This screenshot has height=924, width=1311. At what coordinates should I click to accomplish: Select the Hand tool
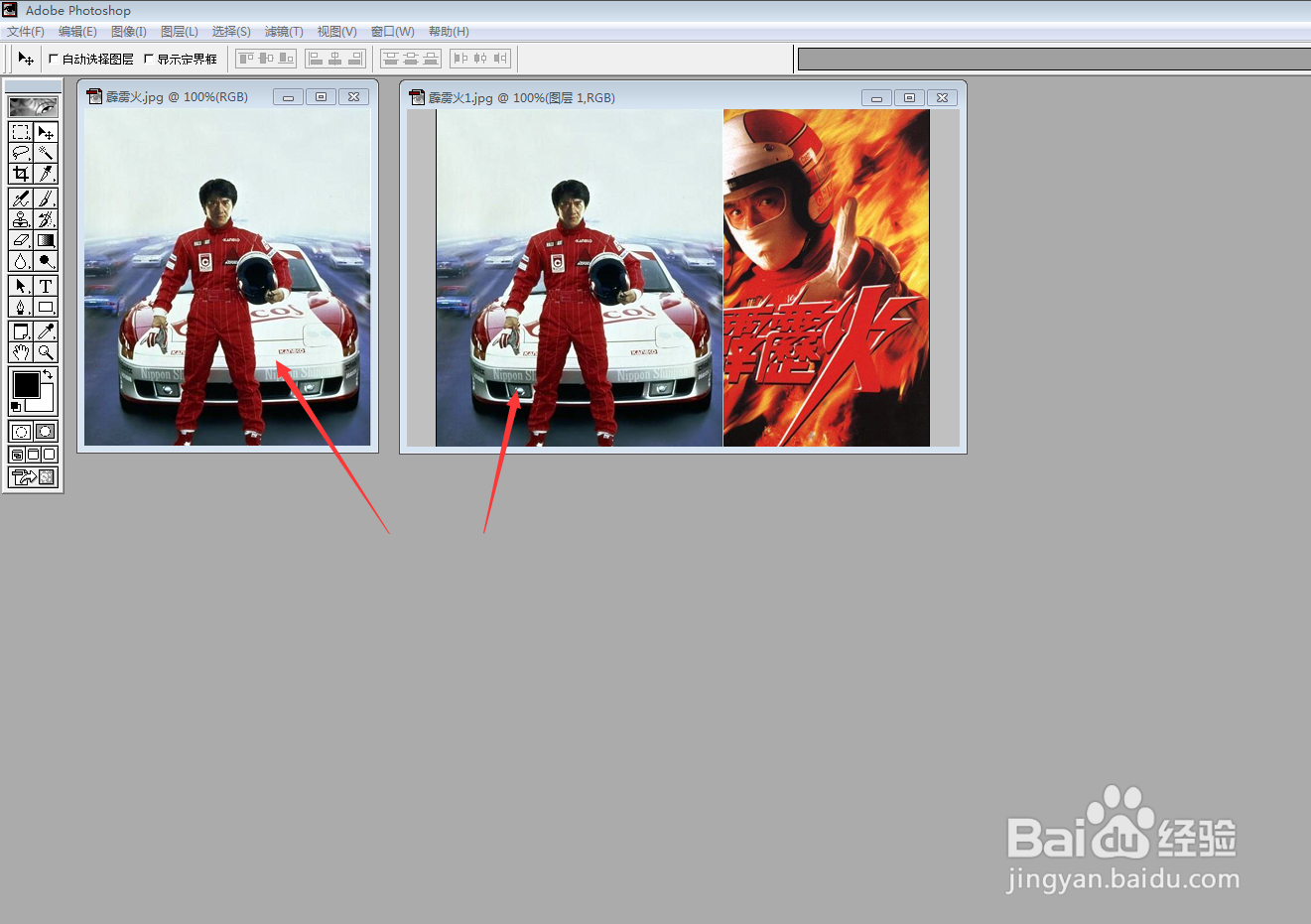point(21,352)
